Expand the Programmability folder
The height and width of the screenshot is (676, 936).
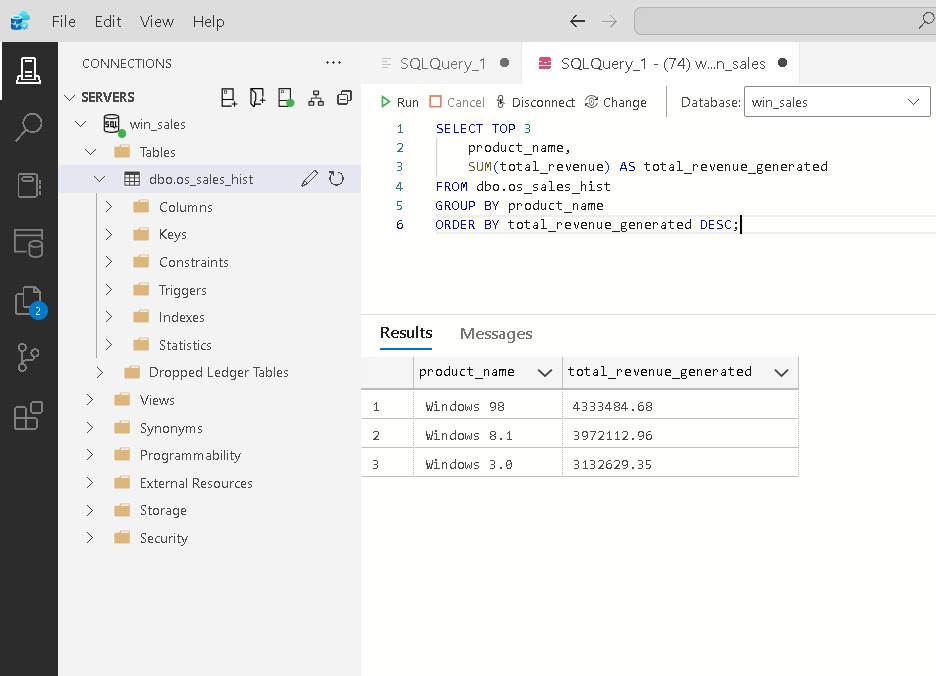click(x=90, y=455)
